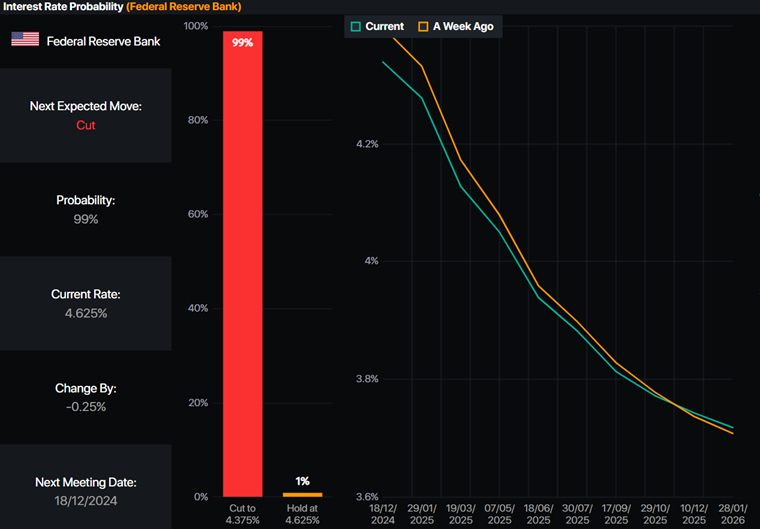Click the orange 1% hold bar
The image size is (760, 529).
(302, 494)
